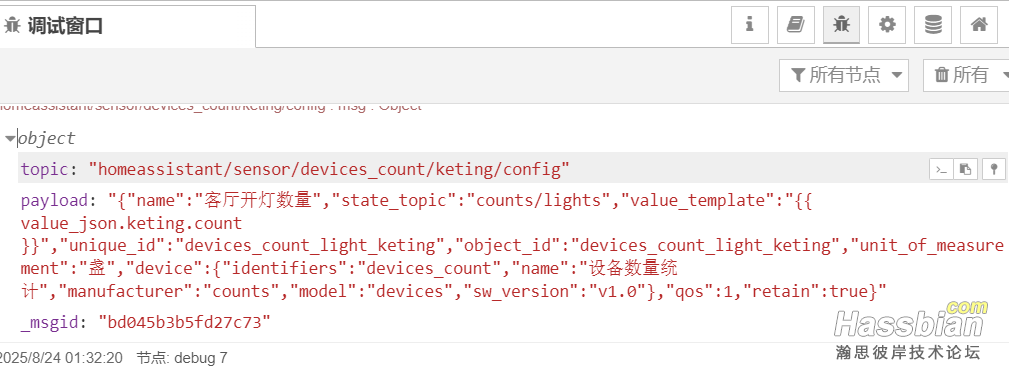Click the 2025/8/24 01:32:20 timestamp
The image size is (1009, 370).
61,358
